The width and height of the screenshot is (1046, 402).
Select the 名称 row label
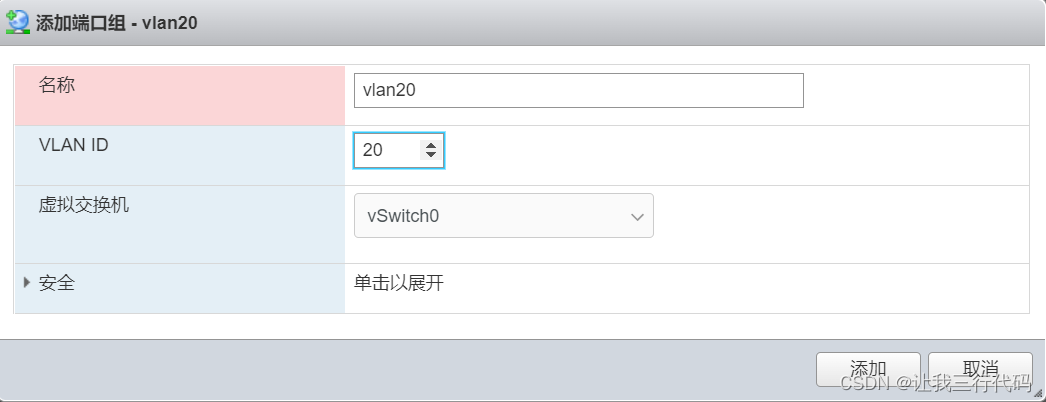coord(57,85)
